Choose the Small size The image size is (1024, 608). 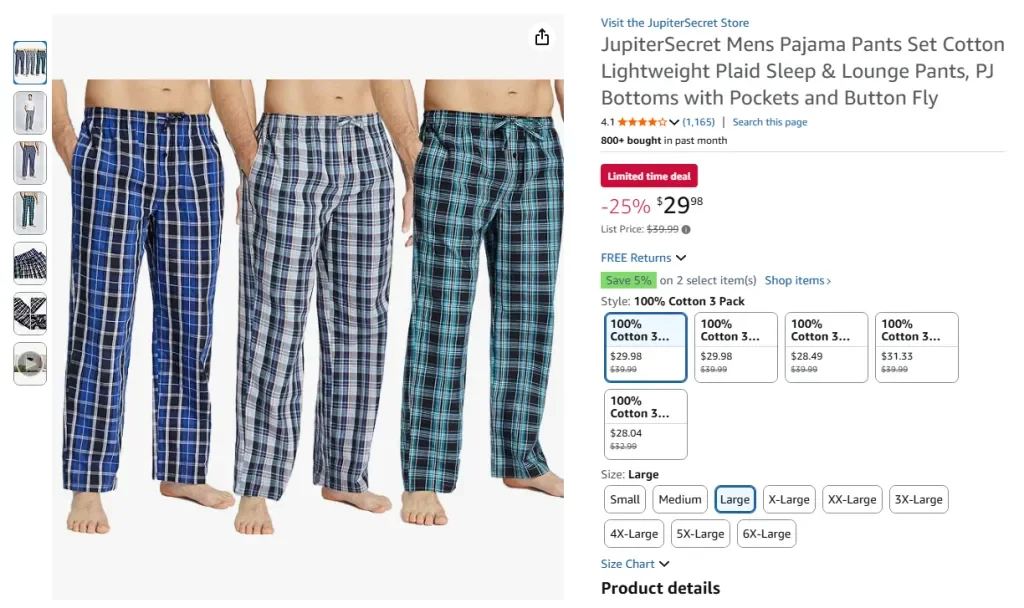coord(624,499)
